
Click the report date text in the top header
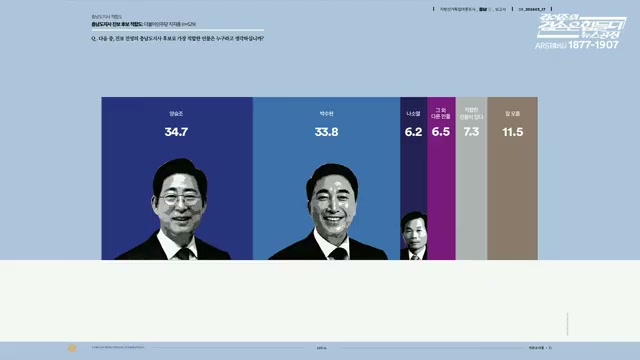[x=532, y=9]
